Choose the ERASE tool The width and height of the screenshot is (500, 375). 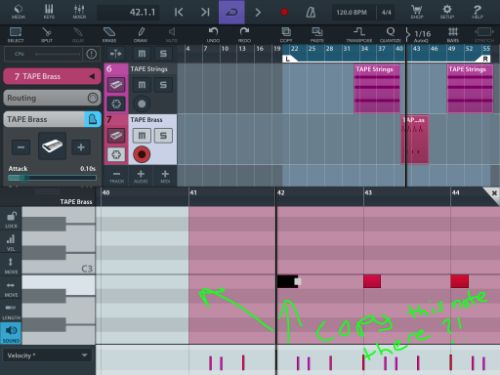point(109,35)
